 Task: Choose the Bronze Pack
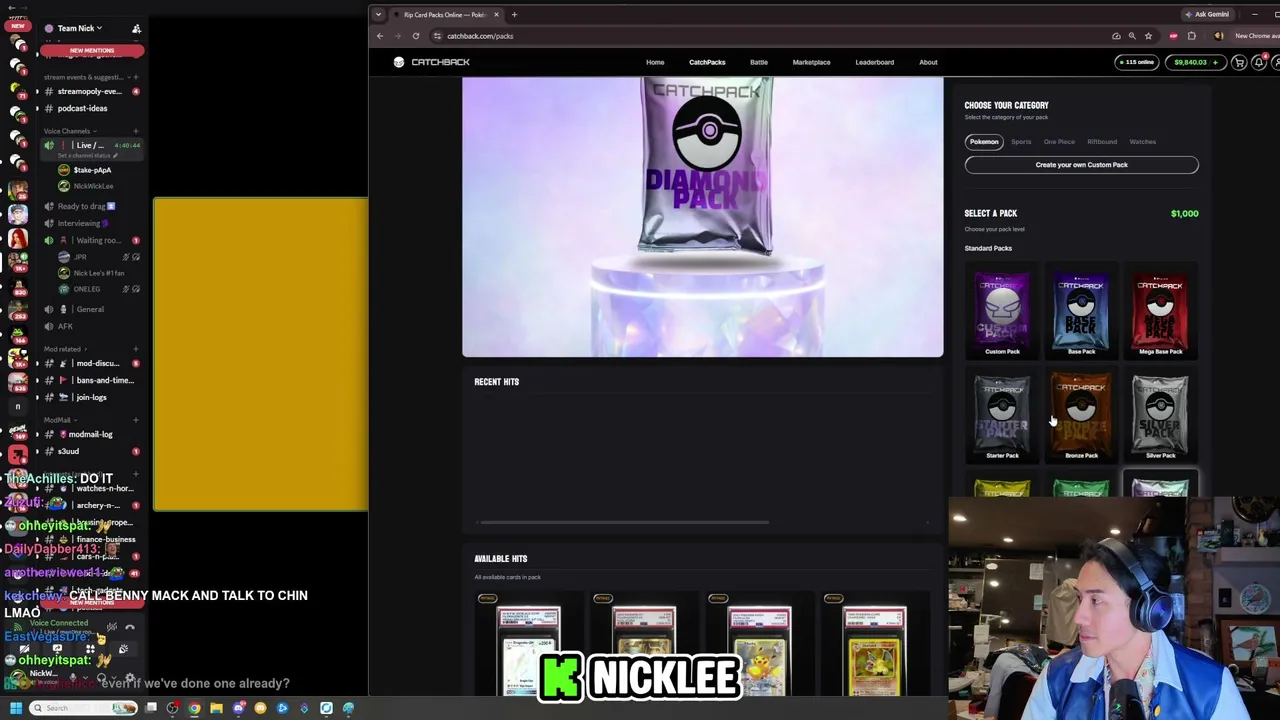1081,416
